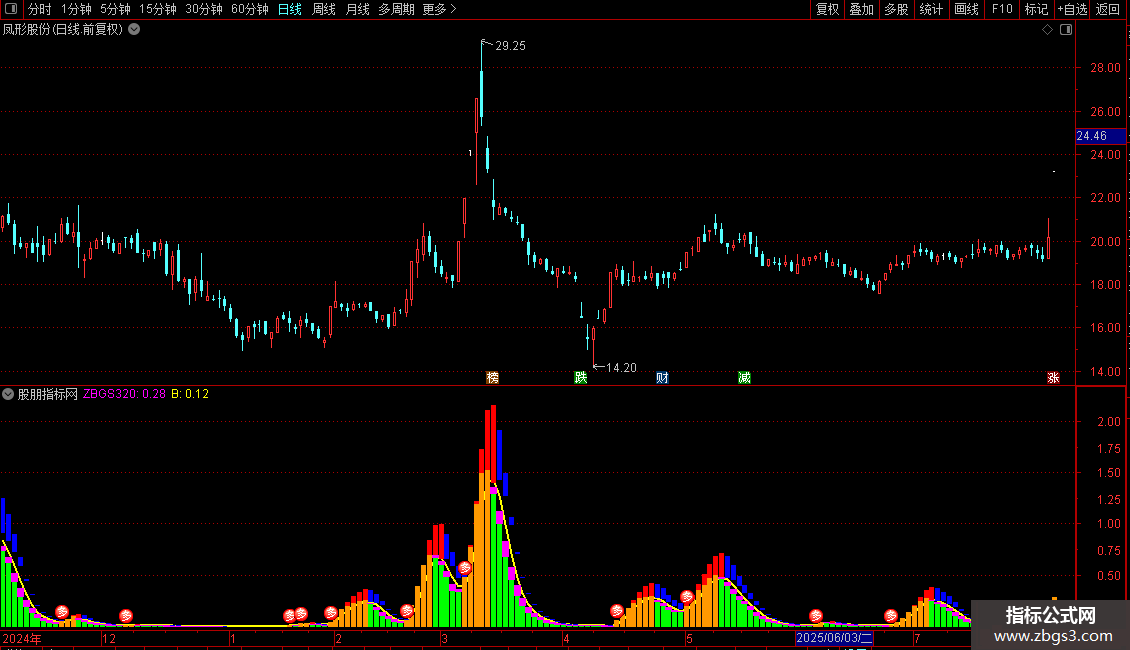Open F10 company information
The width and height of the screenshot is (1130, 650).
(x=1002, y=9)
